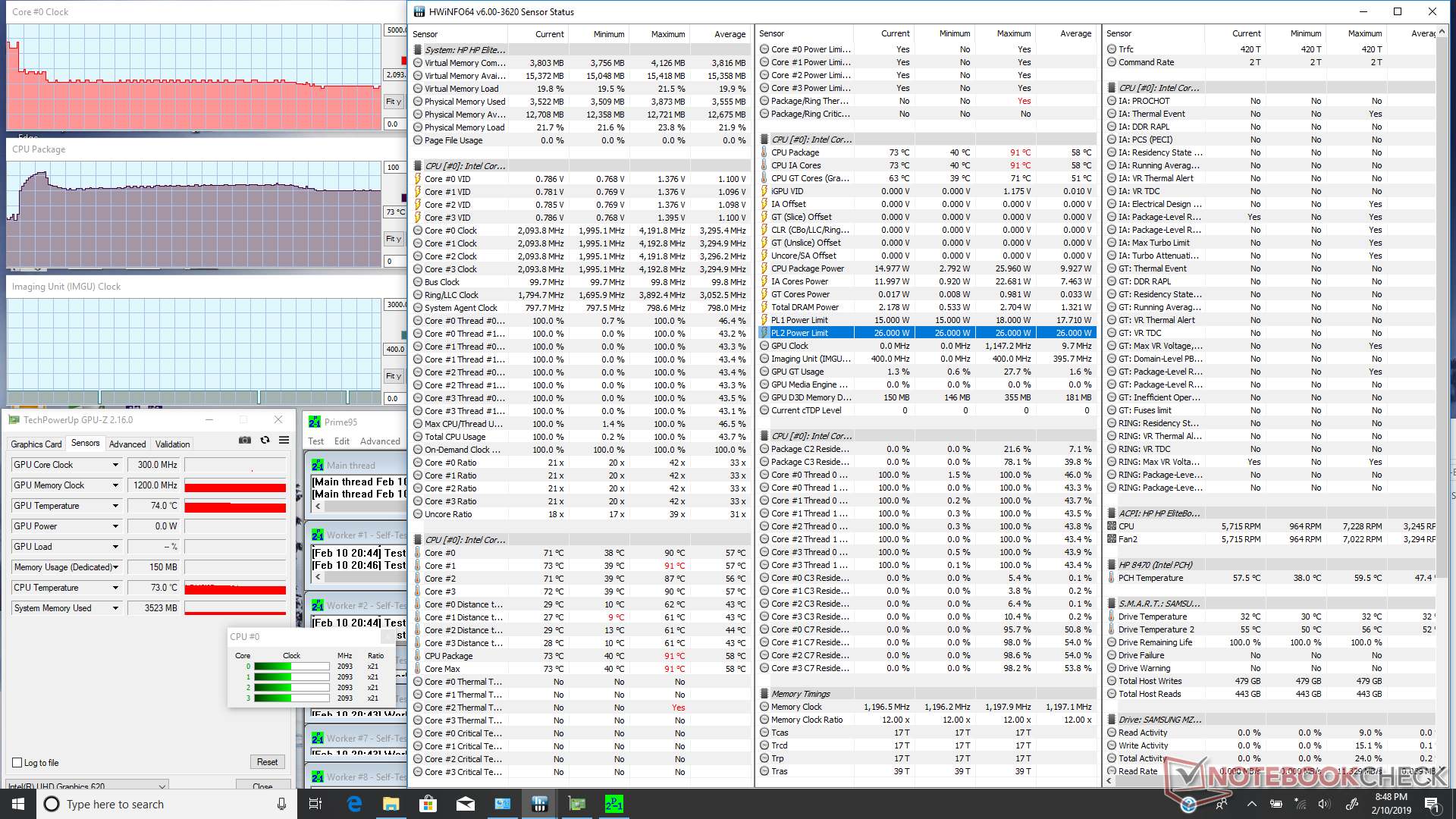Open the HP Support Assistant tray icon
The height and width of the screenshot is (819, 1456).
coord(1188,804)
